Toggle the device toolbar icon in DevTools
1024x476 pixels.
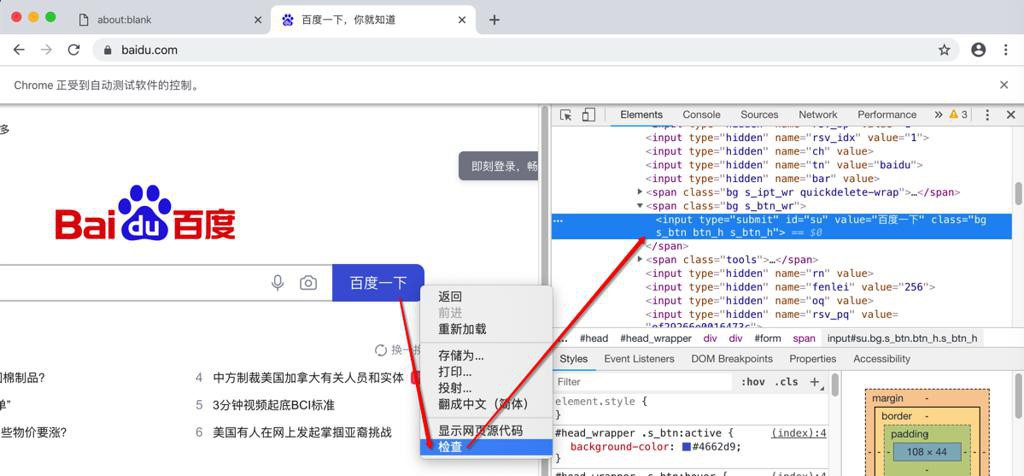(588, 115)
